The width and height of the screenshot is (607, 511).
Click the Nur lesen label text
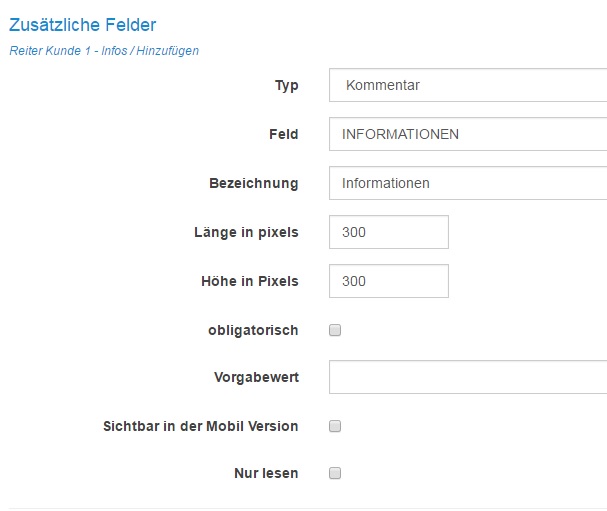click(x=265, y=473)
